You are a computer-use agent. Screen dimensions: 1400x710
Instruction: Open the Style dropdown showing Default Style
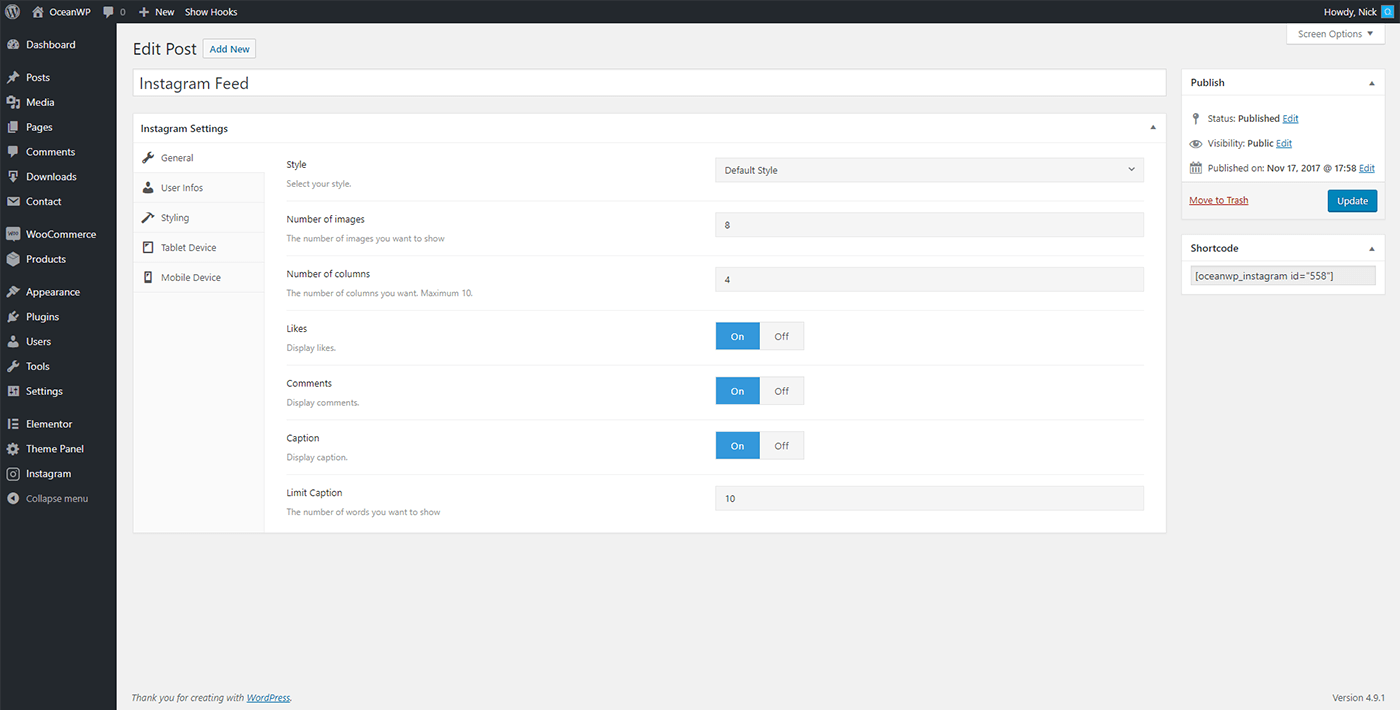(929, 170)
